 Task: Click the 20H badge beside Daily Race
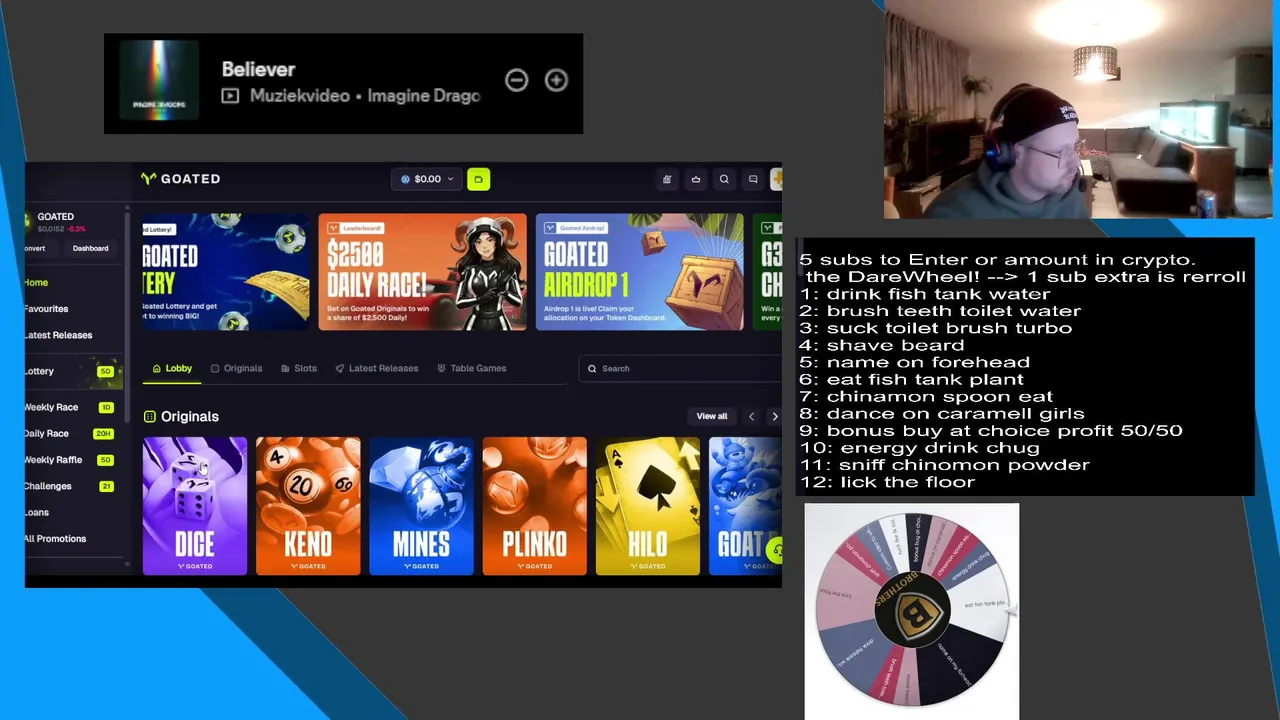102,434
